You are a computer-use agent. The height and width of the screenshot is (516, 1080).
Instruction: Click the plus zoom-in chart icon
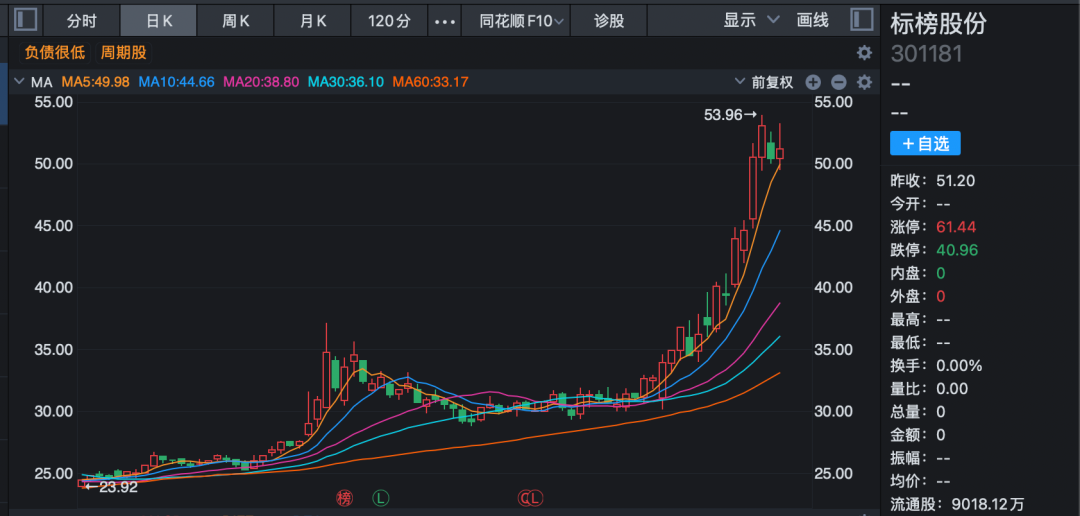(x=813, y=82)
